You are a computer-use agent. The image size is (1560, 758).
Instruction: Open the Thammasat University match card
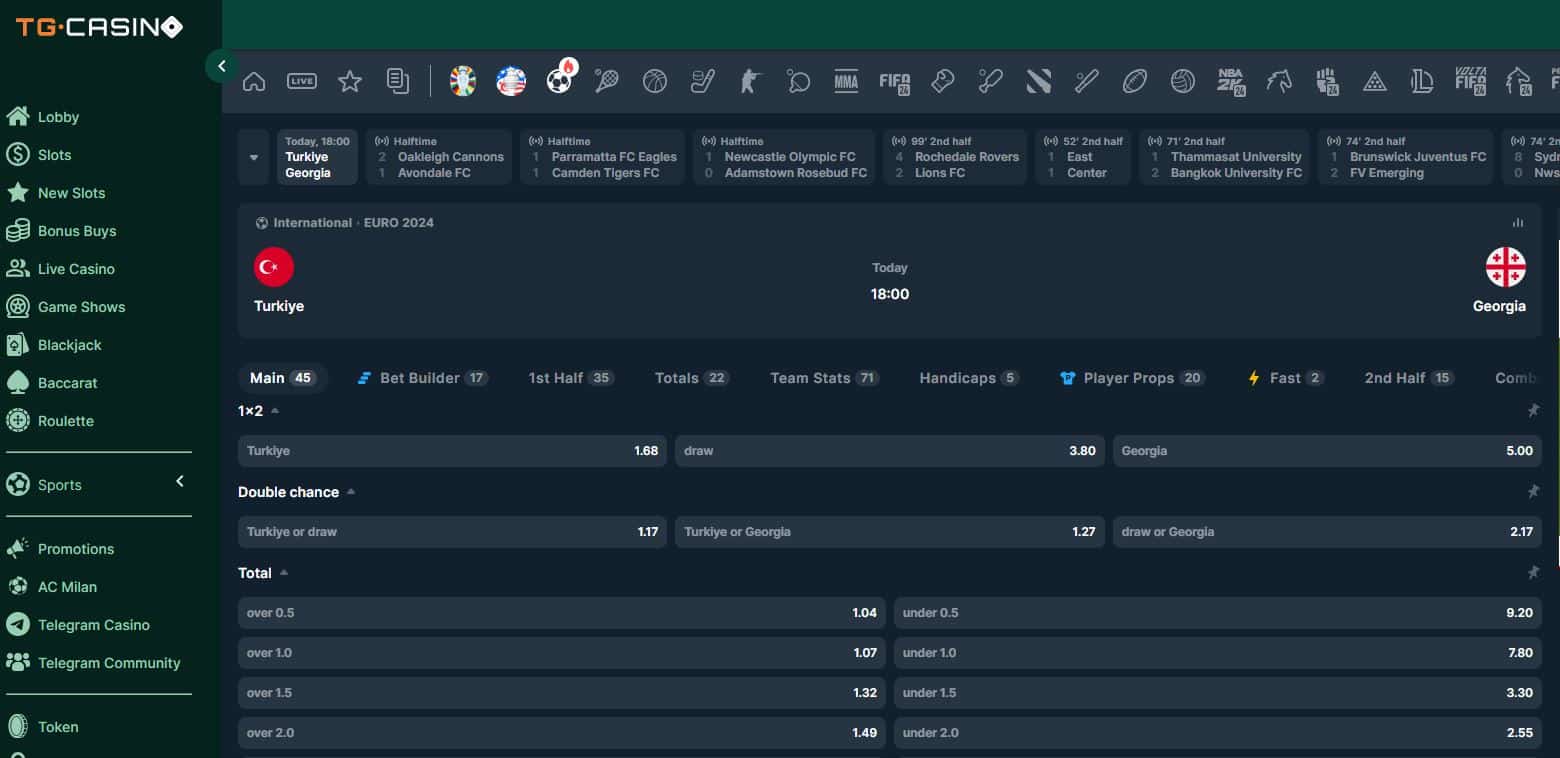tap(1224, 157)
